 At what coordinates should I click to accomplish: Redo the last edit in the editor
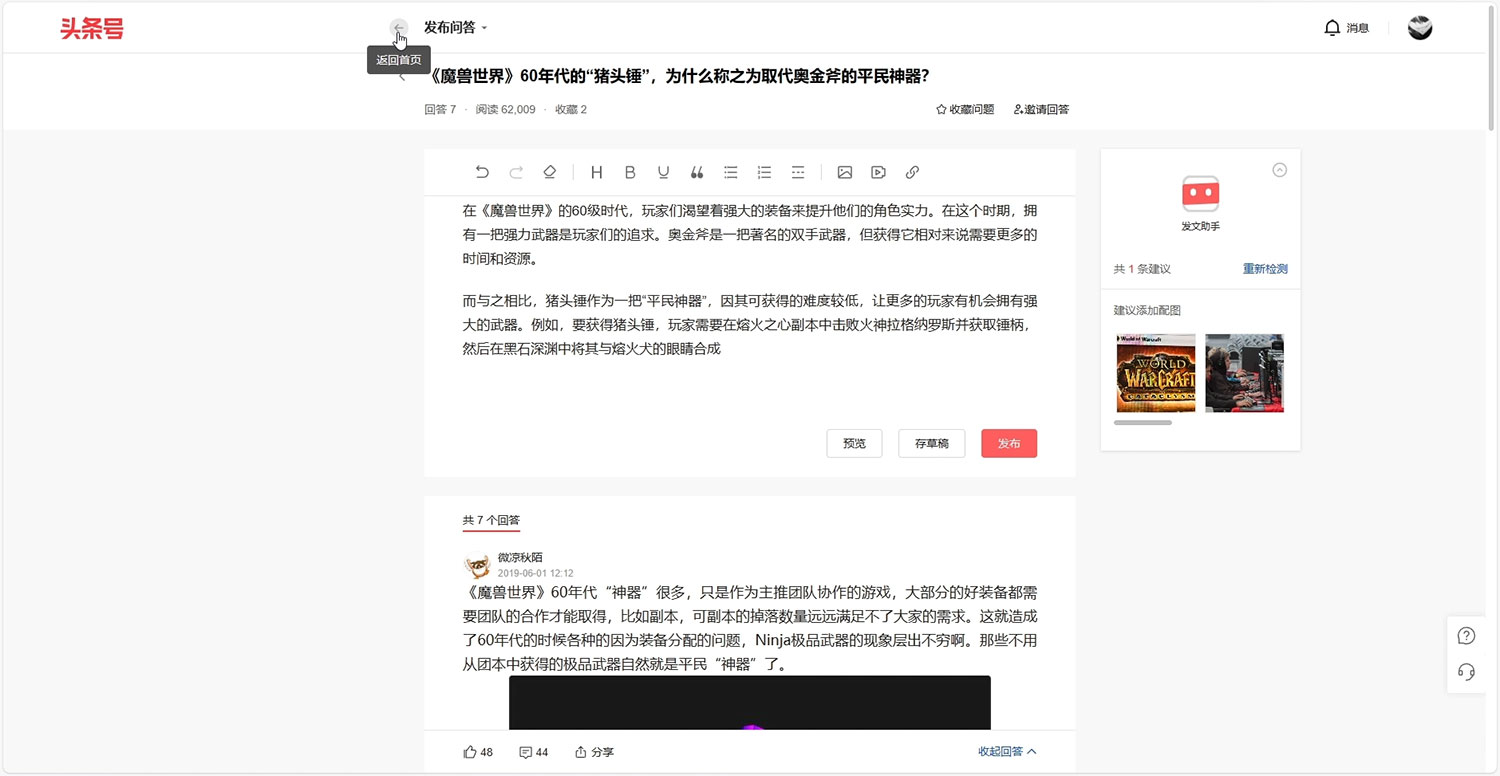(516, 172)
